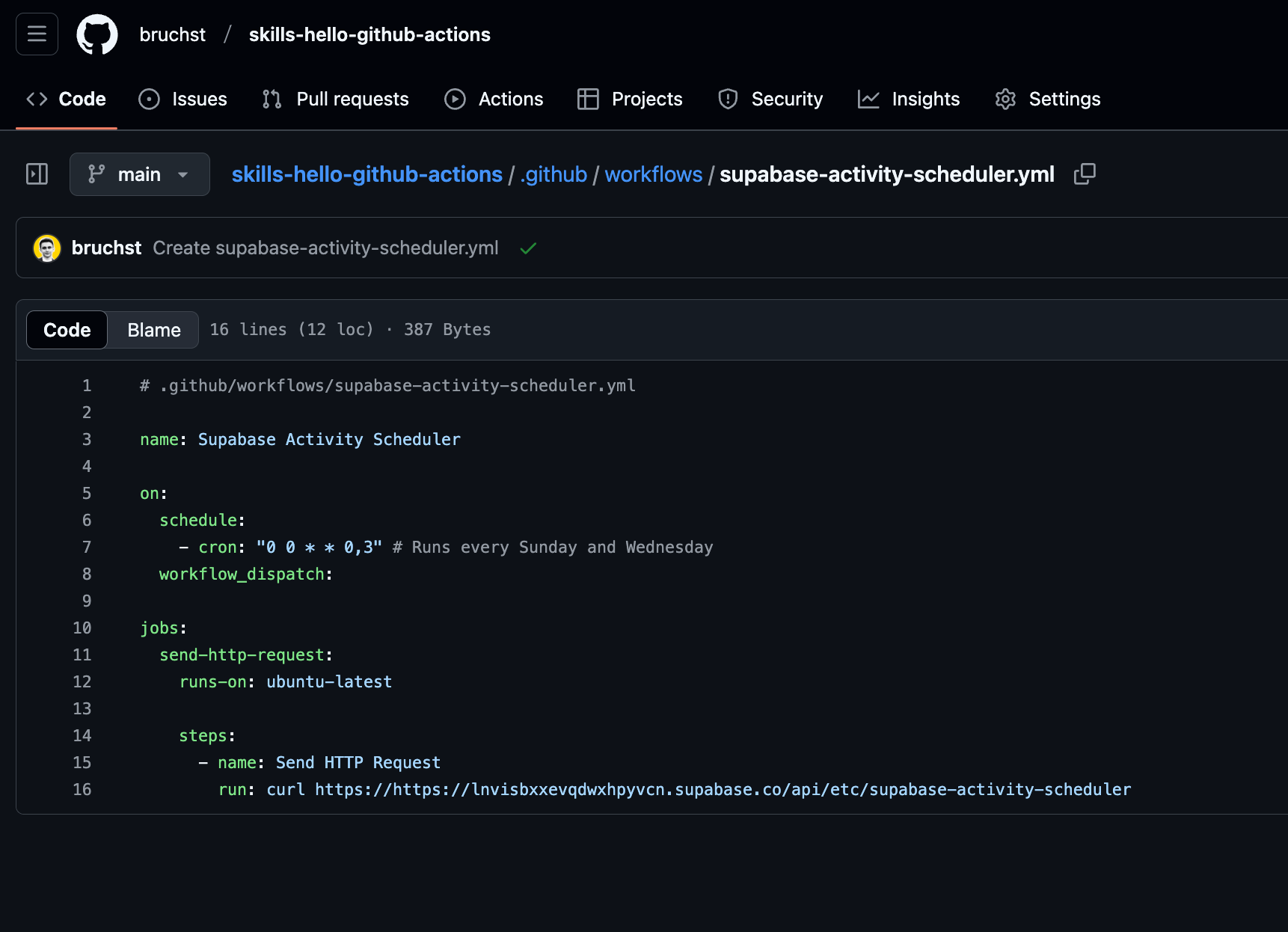Viewport: 1288px width, 932px height.
Task: Click the workflow_dispatch key on line 8
Action: click(x=242, y=574)
